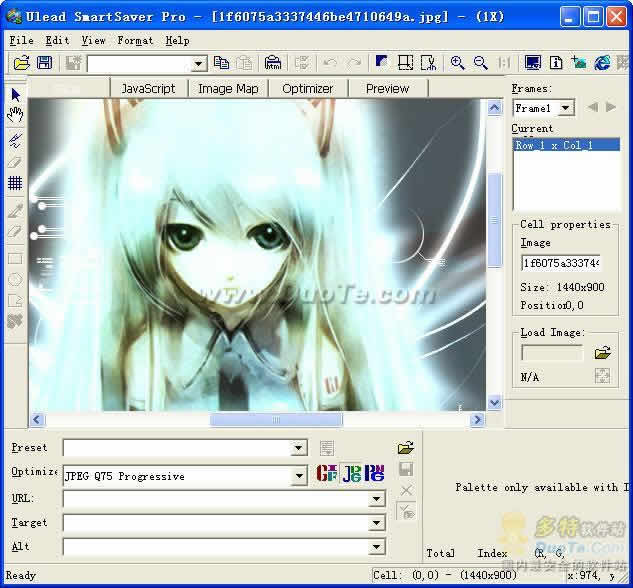This screenshot has height=588, width=633.
Task: Click the Copy toolbar icon
Action: [221, 63]
